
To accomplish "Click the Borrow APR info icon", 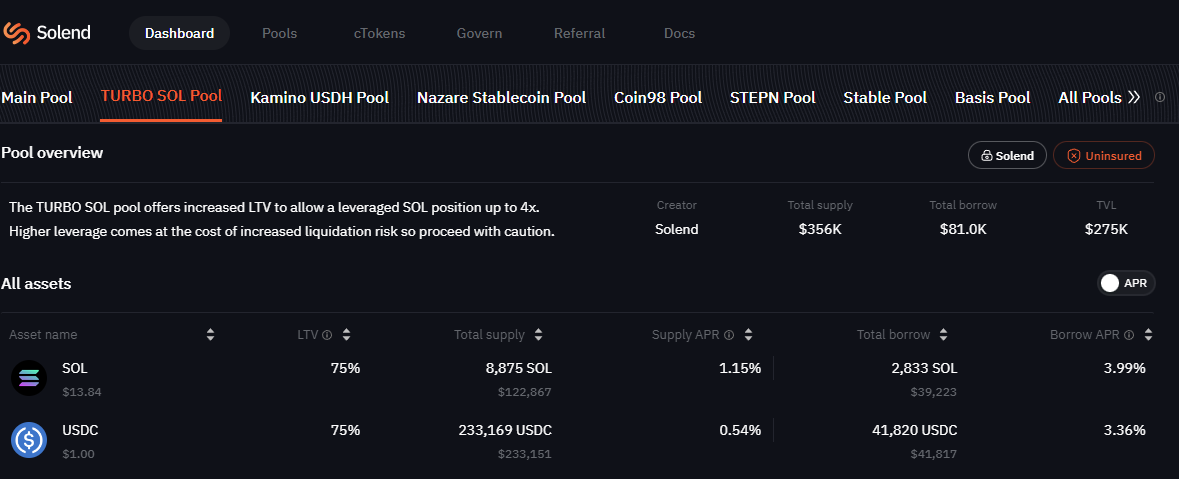I will [1129, 335].
